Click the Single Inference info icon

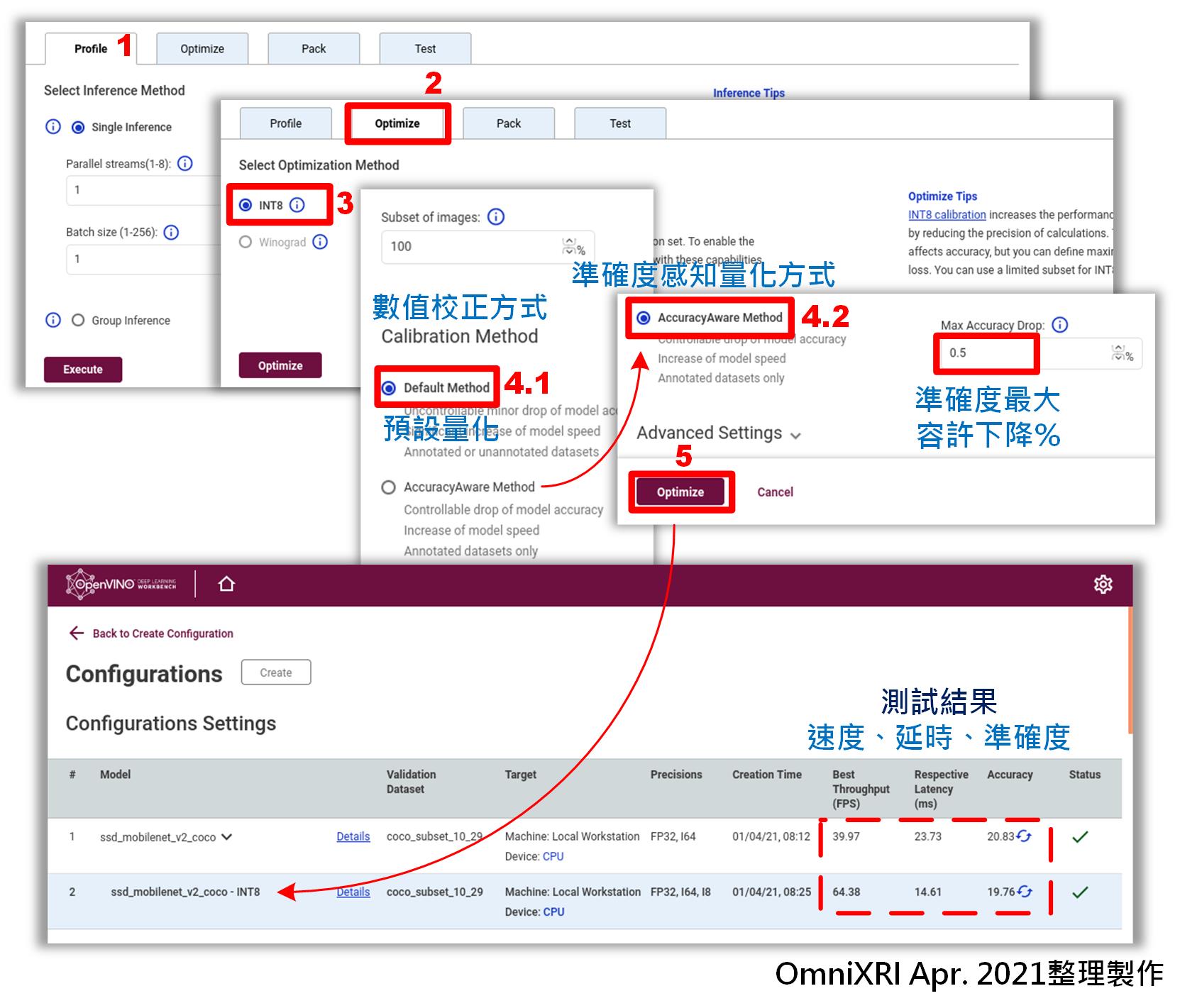point(53,127)
